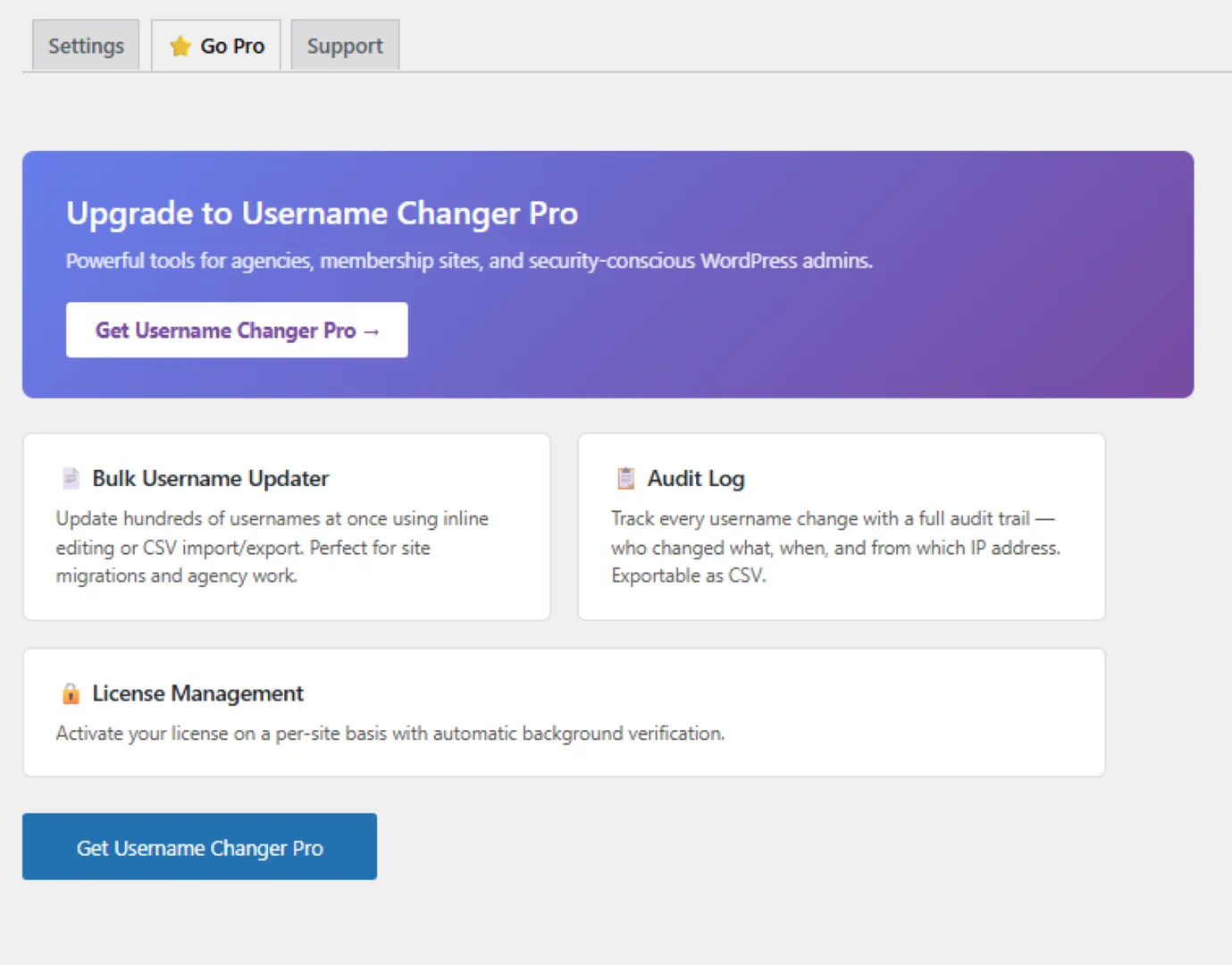Screen dimensions: 1232x965
Task: Select the Bulk Username Updater heading
Action: [x=211, y=479]
